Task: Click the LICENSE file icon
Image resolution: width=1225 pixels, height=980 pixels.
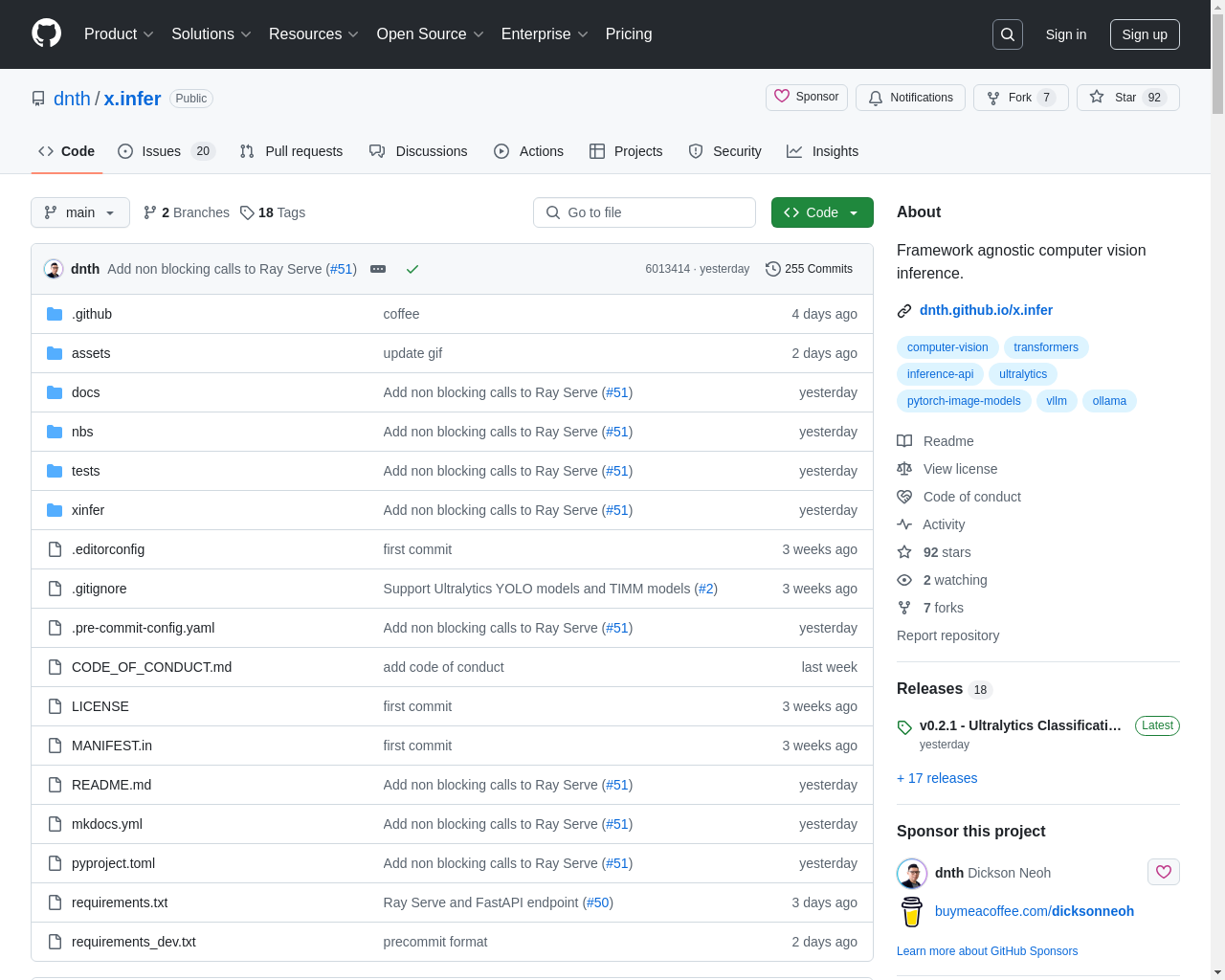Action: coord(55,706)
